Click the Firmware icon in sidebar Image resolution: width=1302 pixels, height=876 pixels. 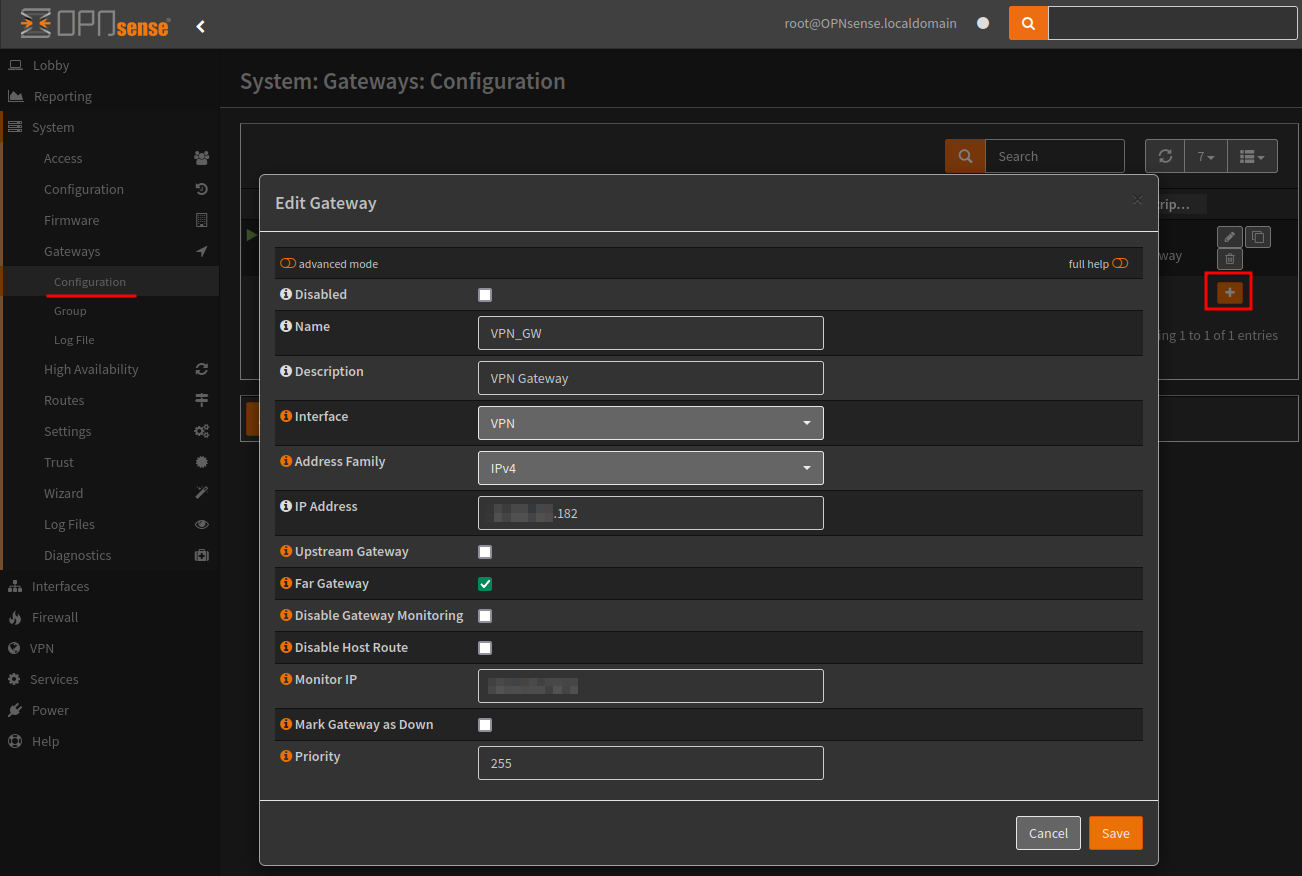[x=201, y=220]
